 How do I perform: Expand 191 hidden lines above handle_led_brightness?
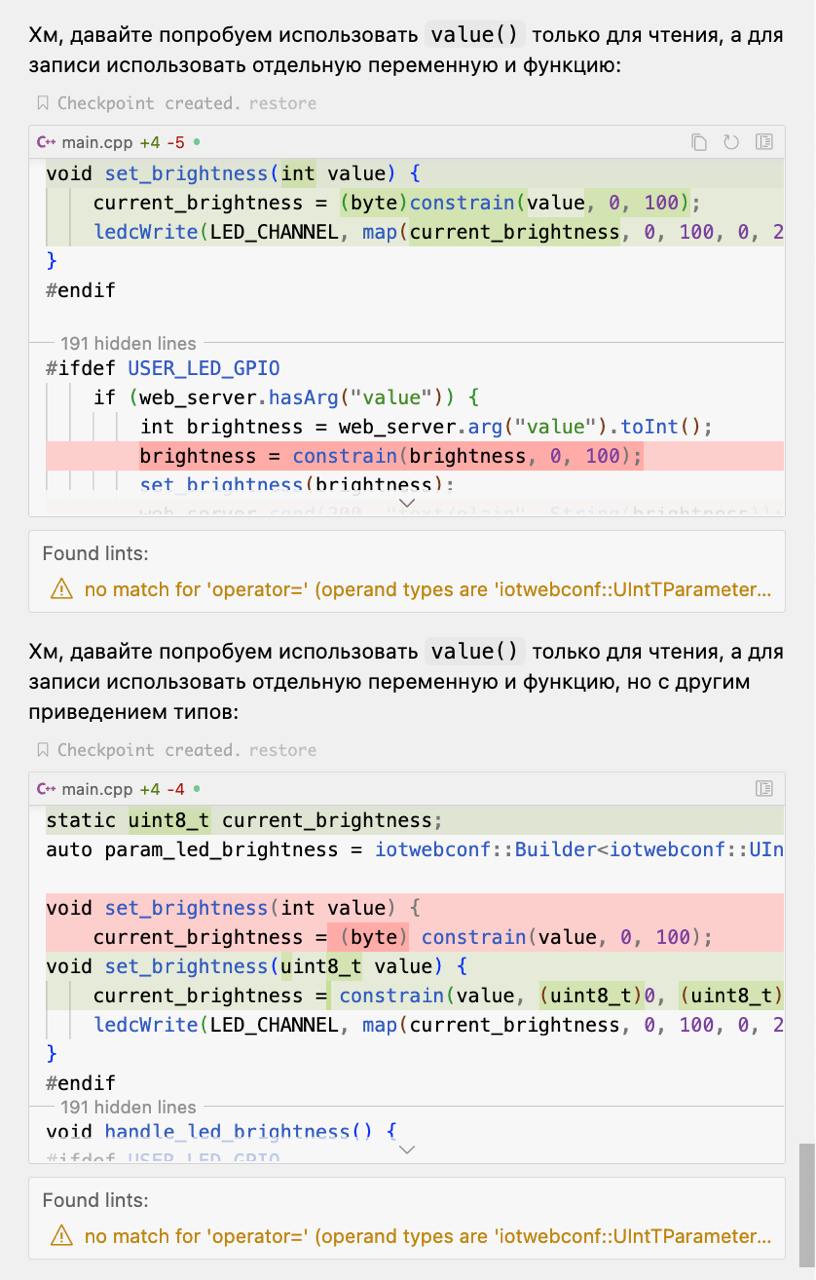[x=128, y=1107]
